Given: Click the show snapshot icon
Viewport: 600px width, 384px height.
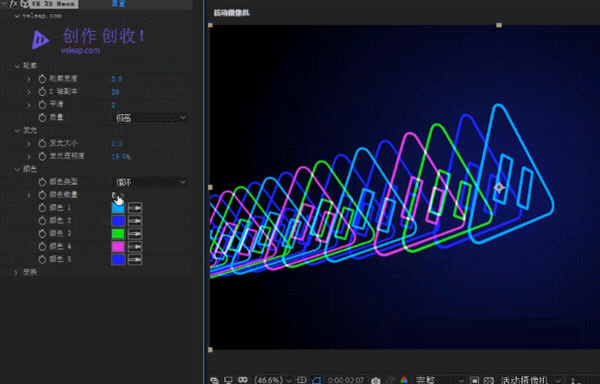Looking at the screenshot, I should coord(391,381).
